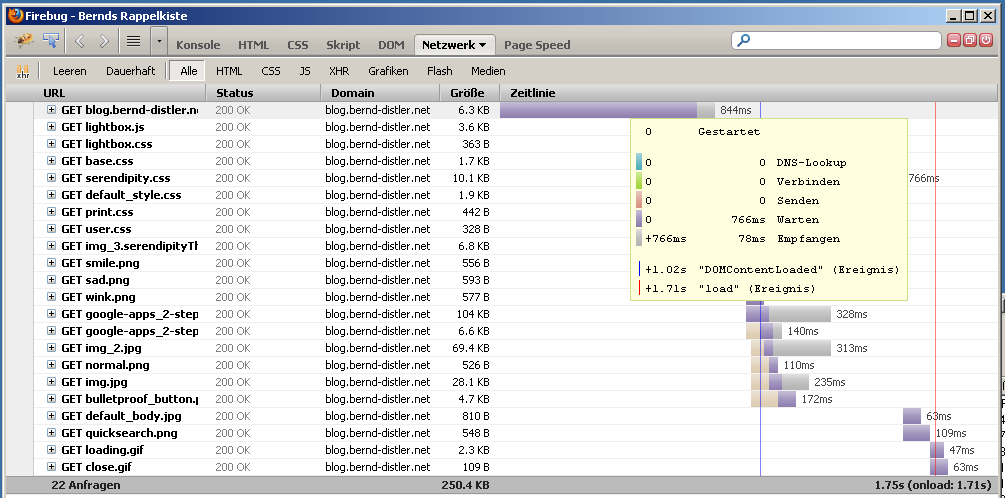Open the Page Speed tab
This screenshot has width=1005, height=498.
[x=537, y=45]
